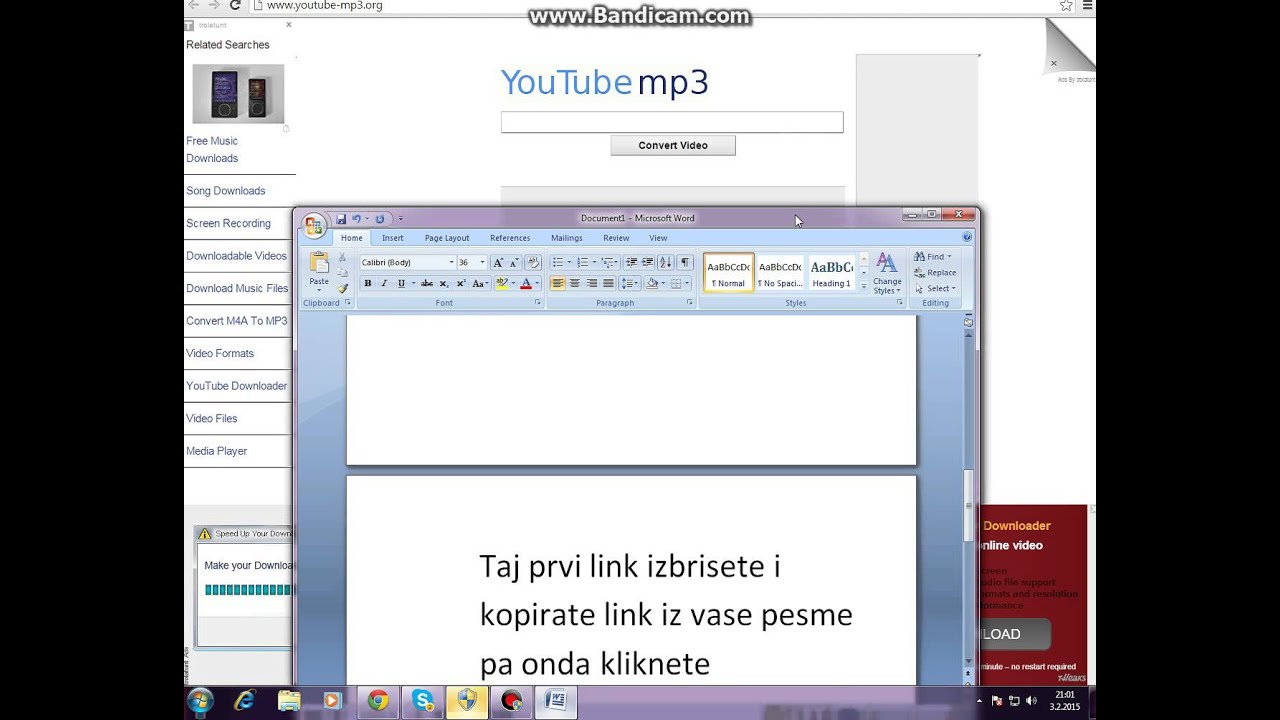Click the Screen Recording link
The image size is (1280, 720).
click(x=228, y=223)
